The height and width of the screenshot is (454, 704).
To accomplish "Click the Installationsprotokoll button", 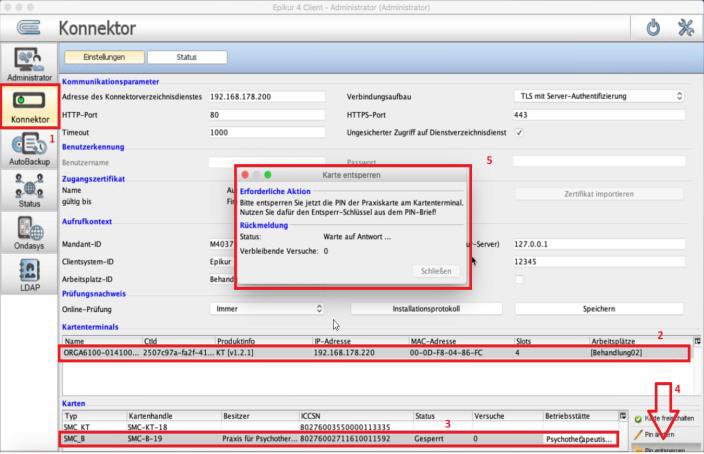I will (x=426, y=309).
